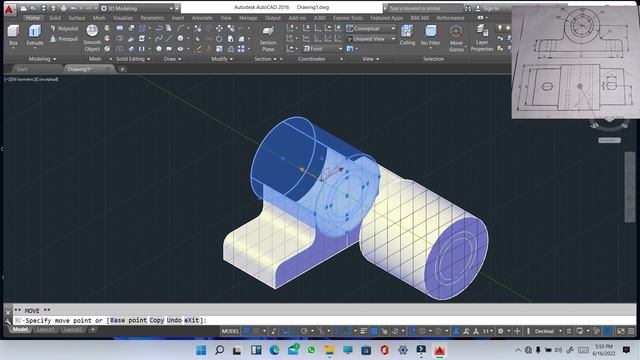Click the Save icon in quick access toolbar
This screenshot has height=360, width=640.
[x=43, y=8]
